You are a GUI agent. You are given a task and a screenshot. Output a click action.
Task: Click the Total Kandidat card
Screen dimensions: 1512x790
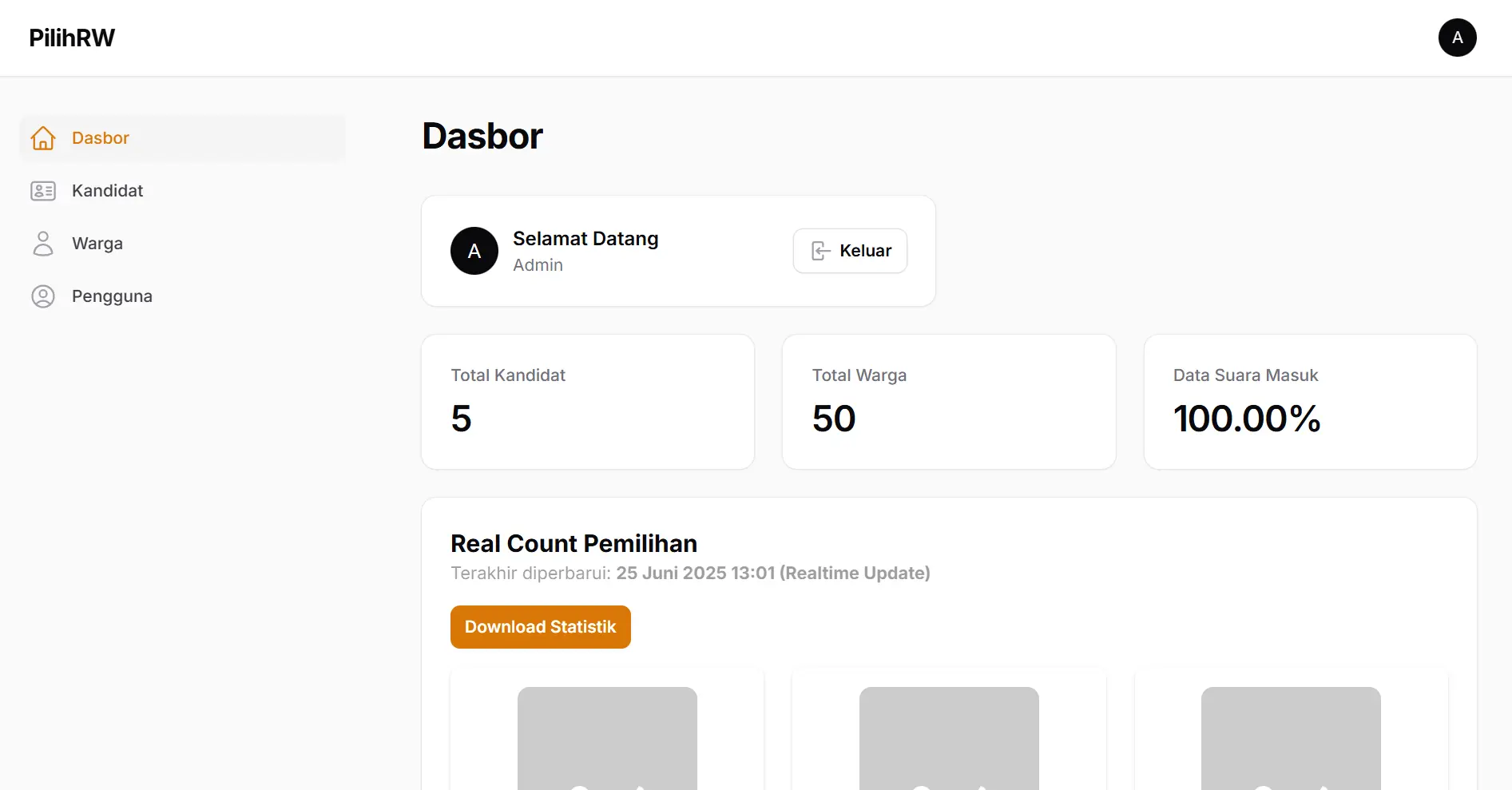(587, 401)
